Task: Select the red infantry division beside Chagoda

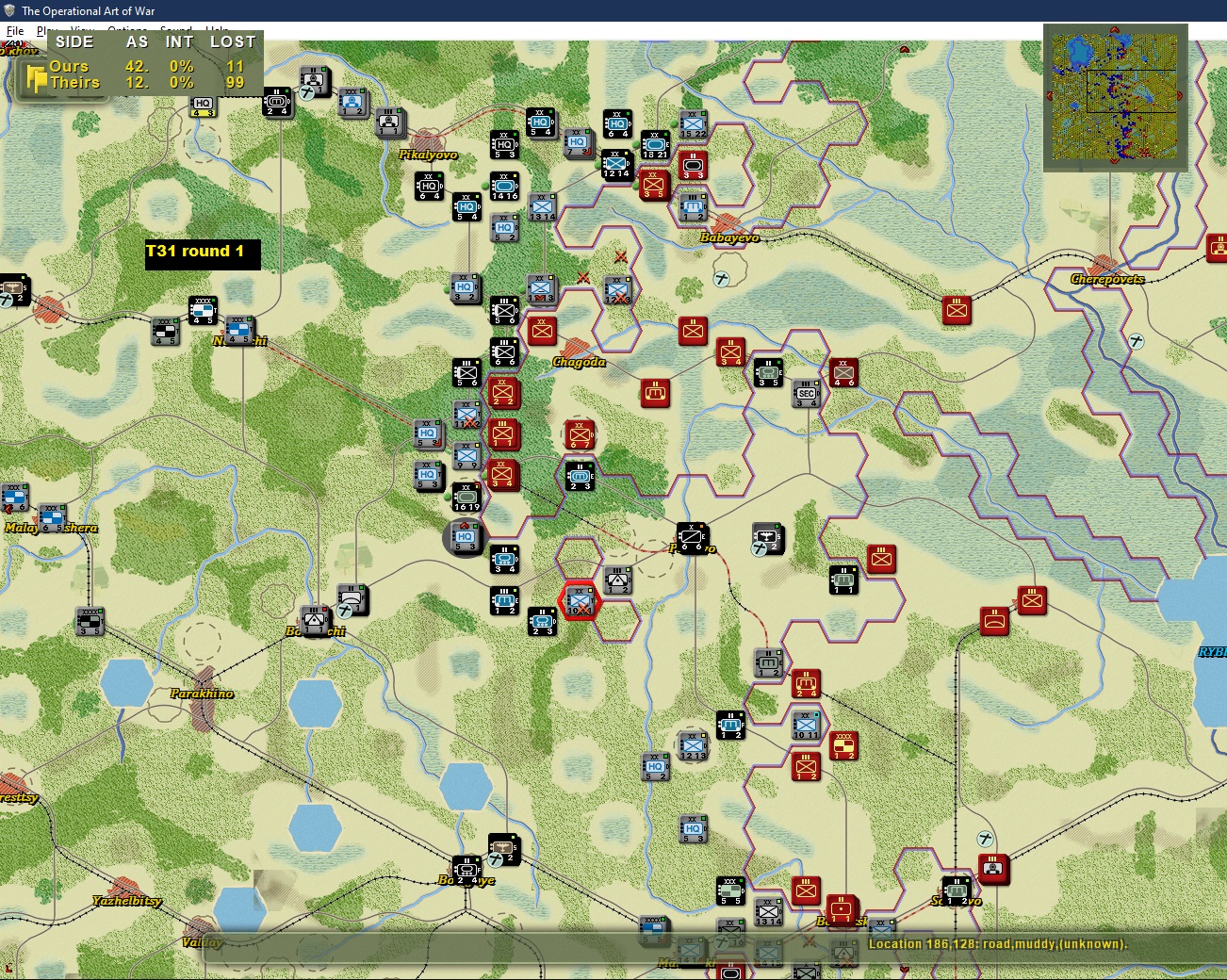Action: point(542,332)
